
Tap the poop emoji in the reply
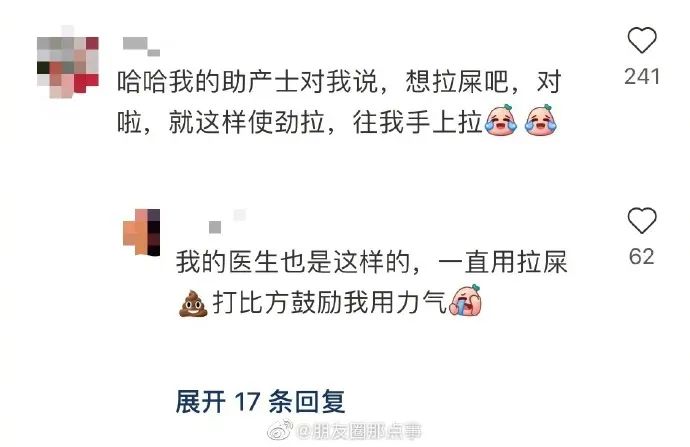click(193, 303)
